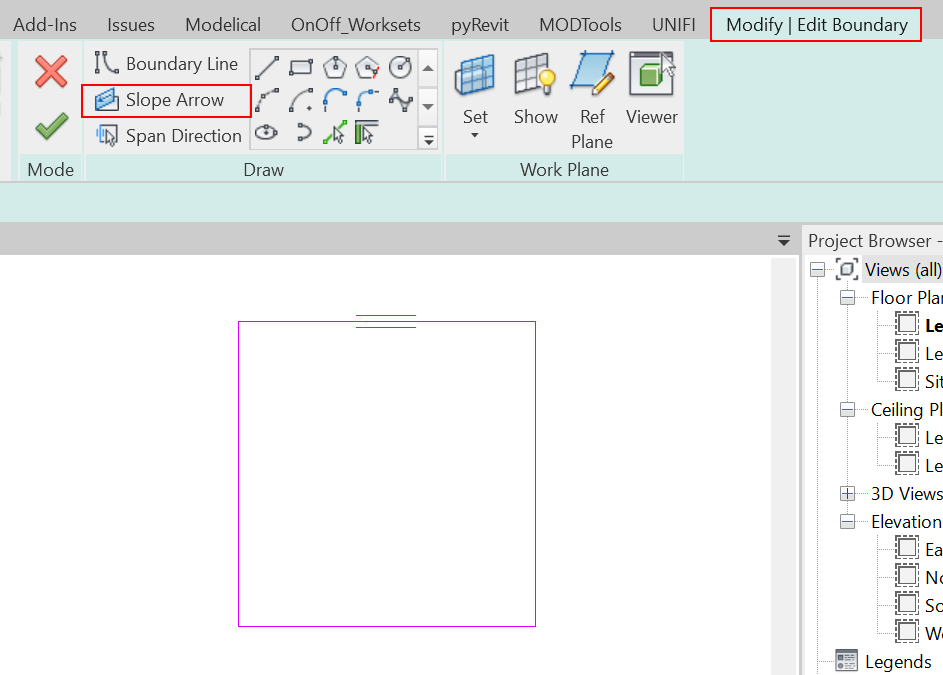Choose the Span Direction tool
This screenshot has height=675, width=943.
(x=168, y=136)
